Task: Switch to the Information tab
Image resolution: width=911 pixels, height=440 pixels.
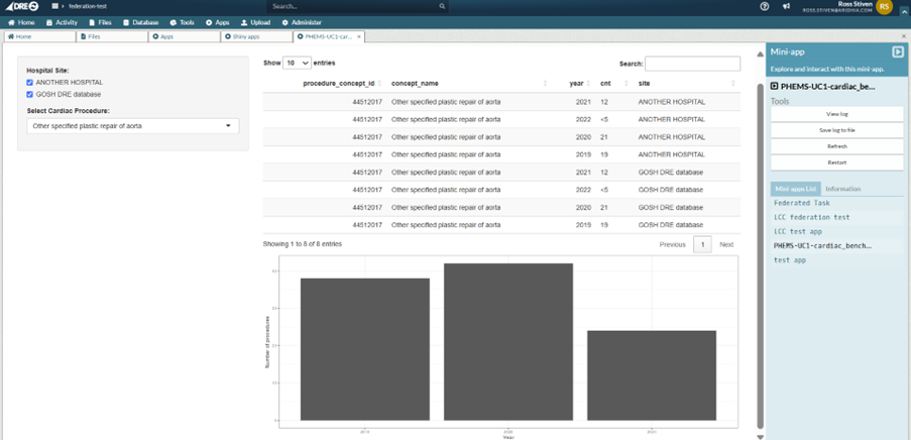Action: pyautogui.click(x=843, y=189)
